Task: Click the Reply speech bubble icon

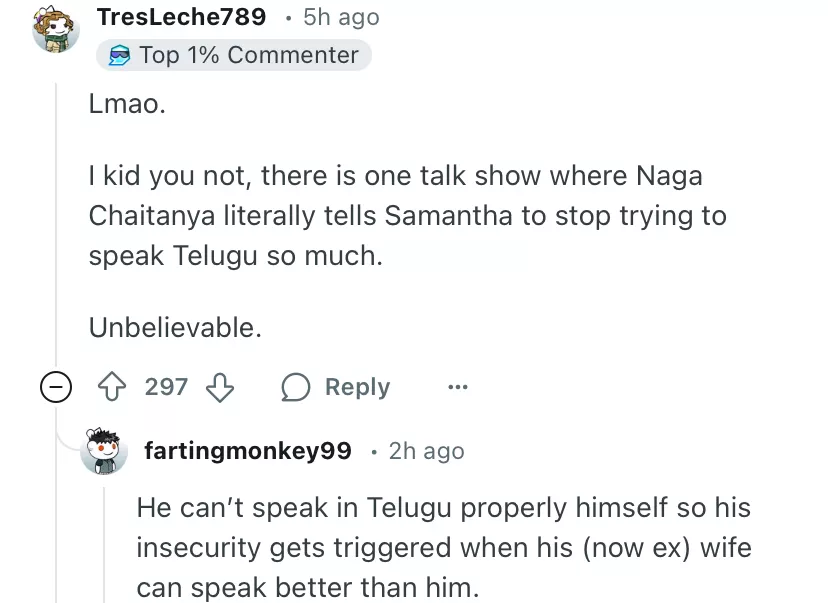Action: 296,387
